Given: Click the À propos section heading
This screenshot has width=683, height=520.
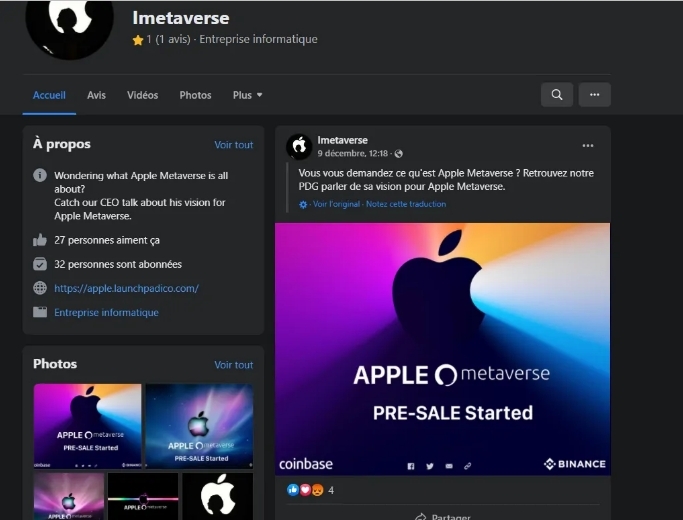Looking at the screenshot, I should tap(62, 144).
